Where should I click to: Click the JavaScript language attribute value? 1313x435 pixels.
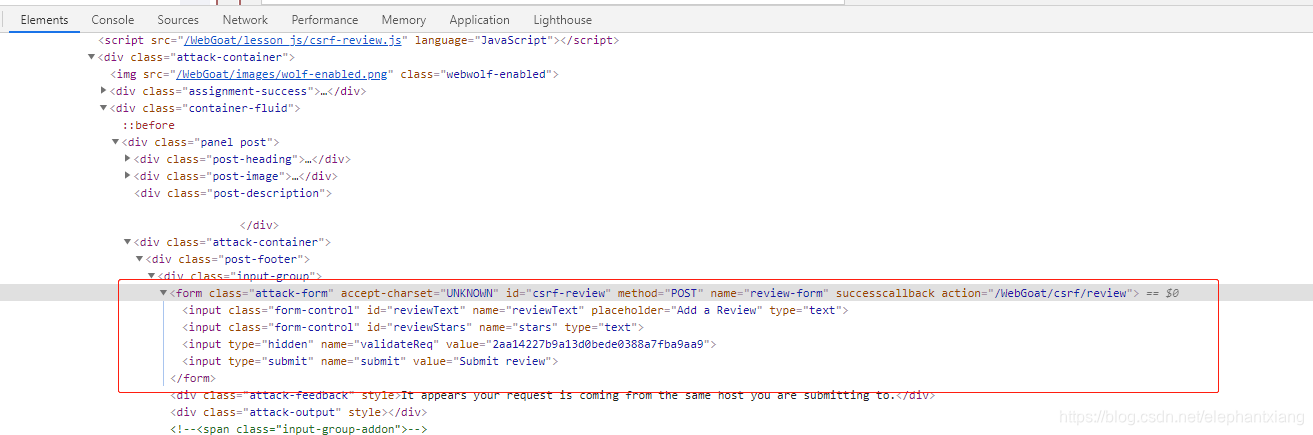click(x=515, y=41)
